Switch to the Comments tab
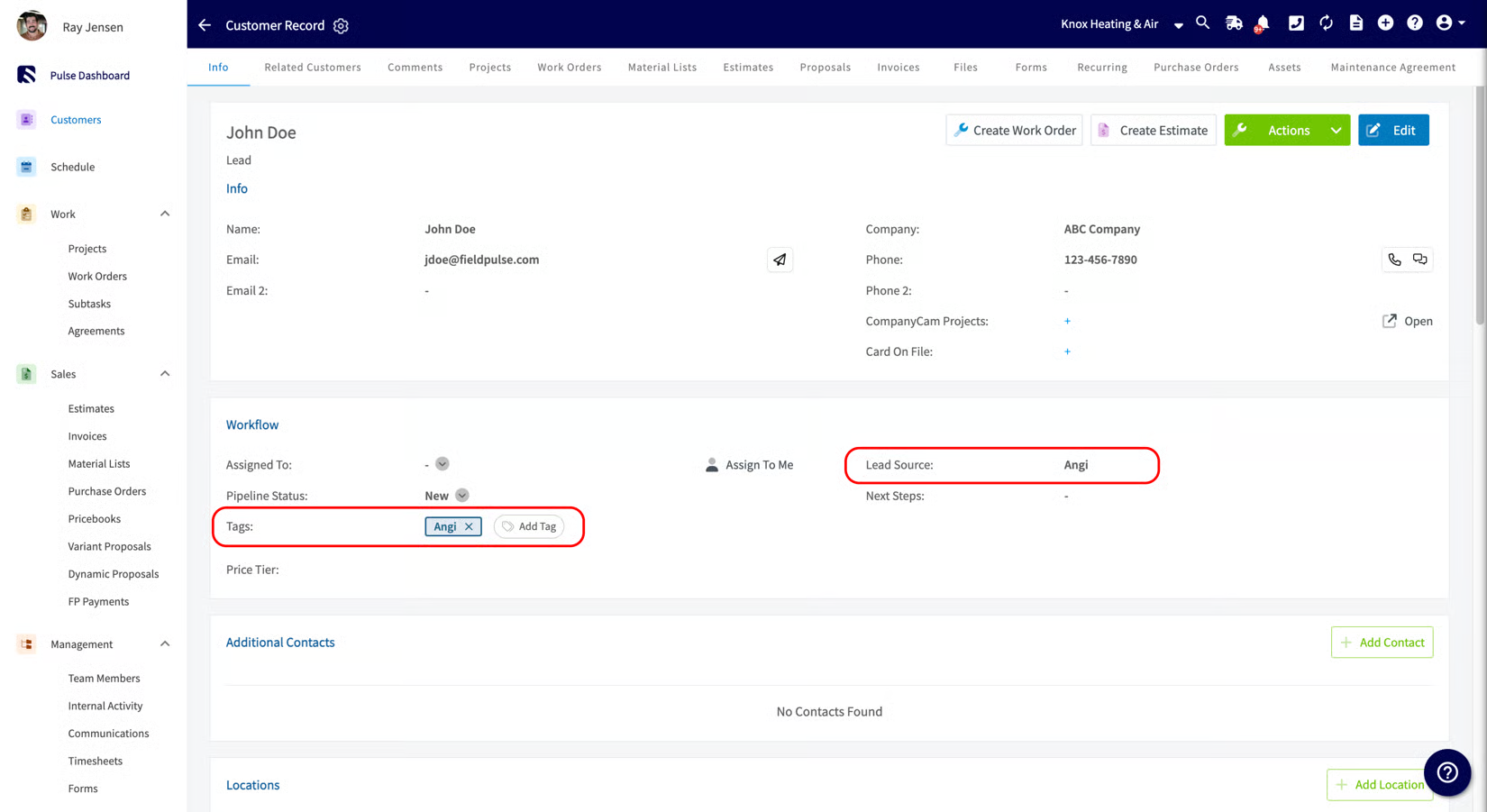1487x812 pixels. tap(415, 68)
